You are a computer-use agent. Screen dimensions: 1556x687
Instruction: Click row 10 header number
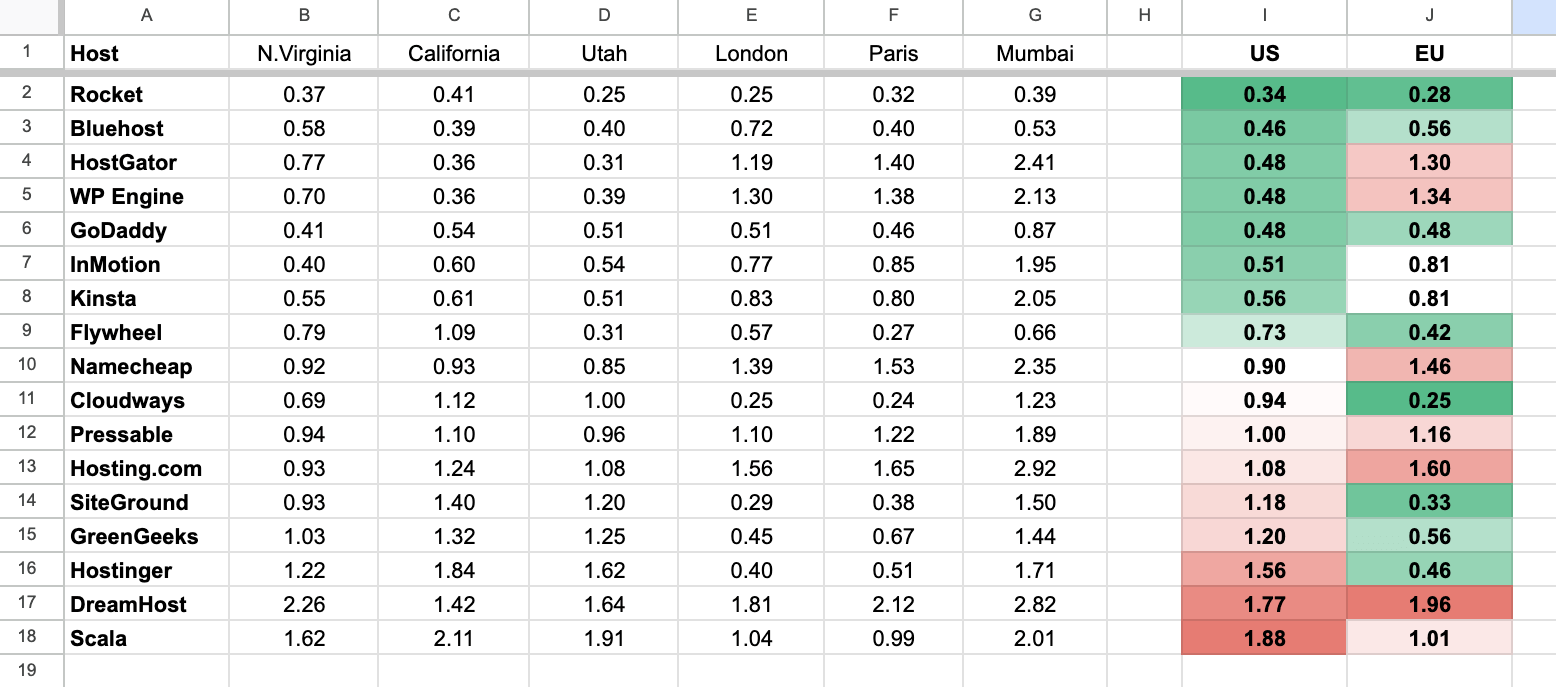point(26,366)
